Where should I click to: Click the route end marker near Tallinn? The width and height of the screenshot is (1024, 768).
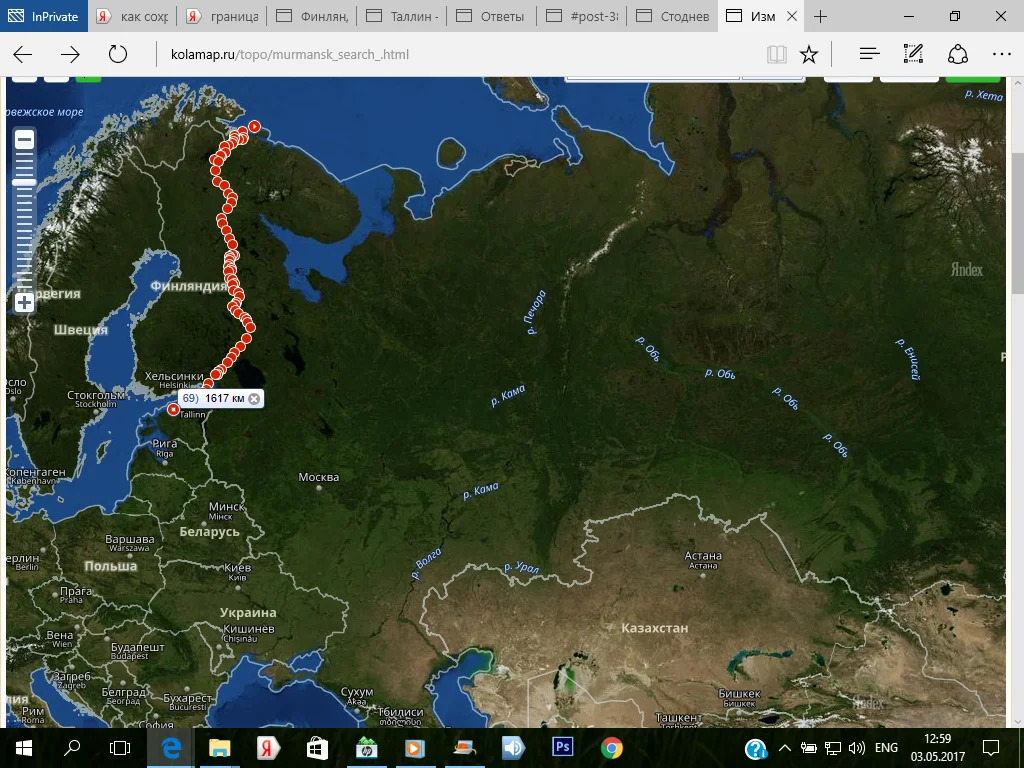click(x=173, y=409)
